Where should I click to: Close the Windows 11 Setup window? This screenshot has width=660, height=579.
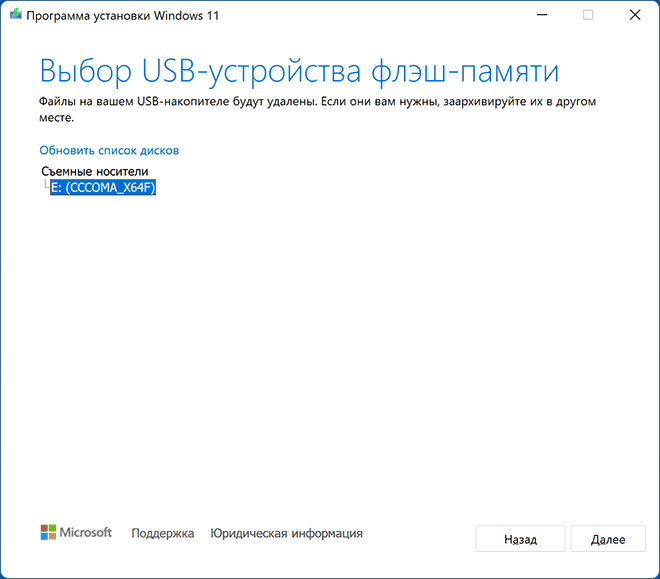click(x=634, y=15)
